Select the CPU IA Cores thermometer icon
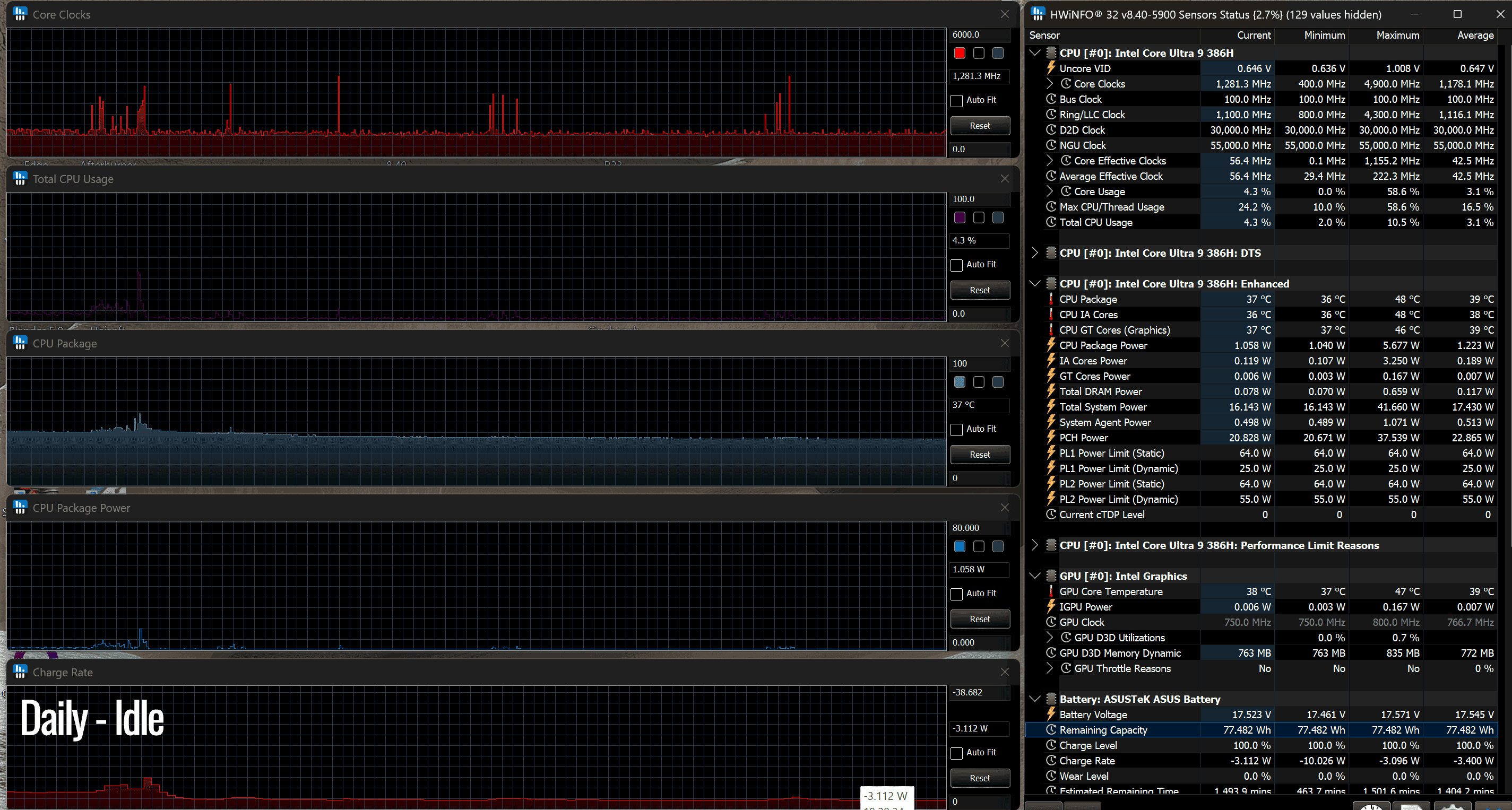Screen dimensions: 1512x810 click(x=1051, y=315)
